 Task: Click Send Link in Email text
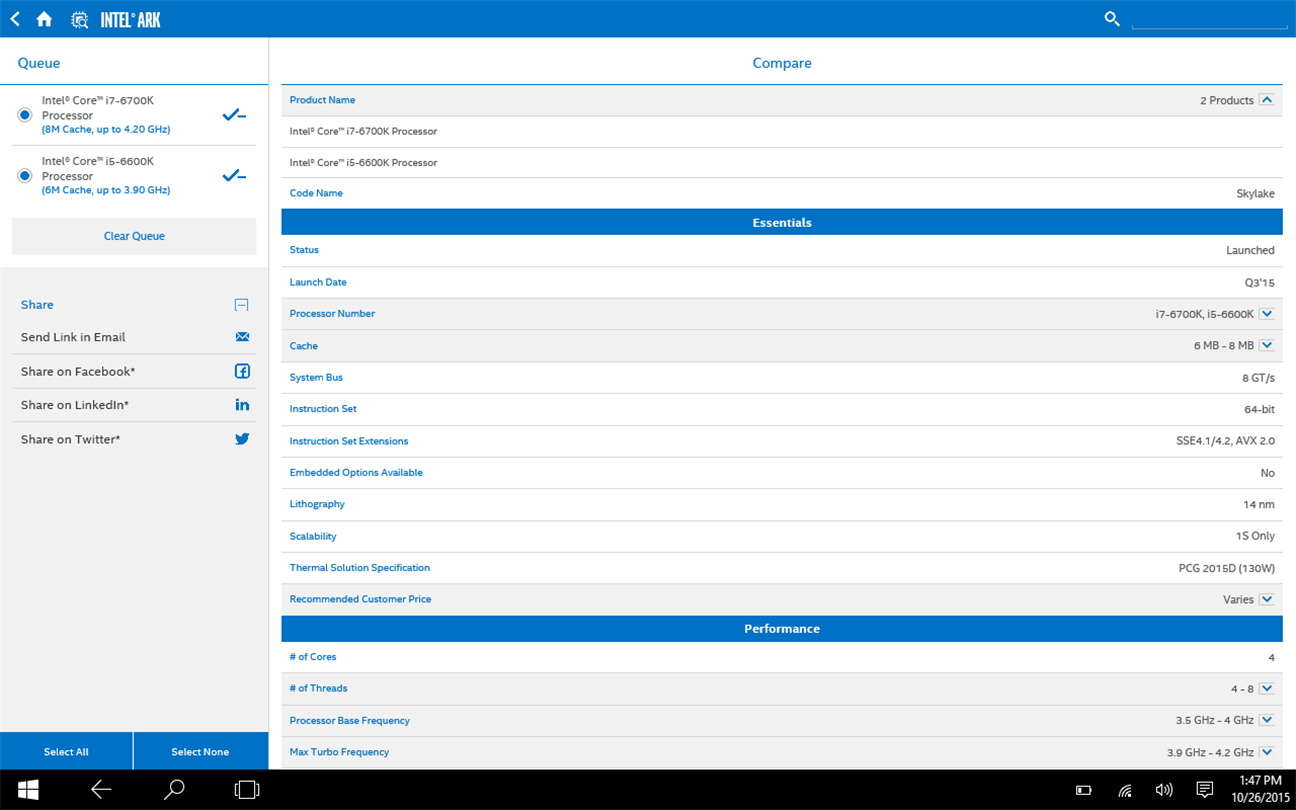pos(73,338)
